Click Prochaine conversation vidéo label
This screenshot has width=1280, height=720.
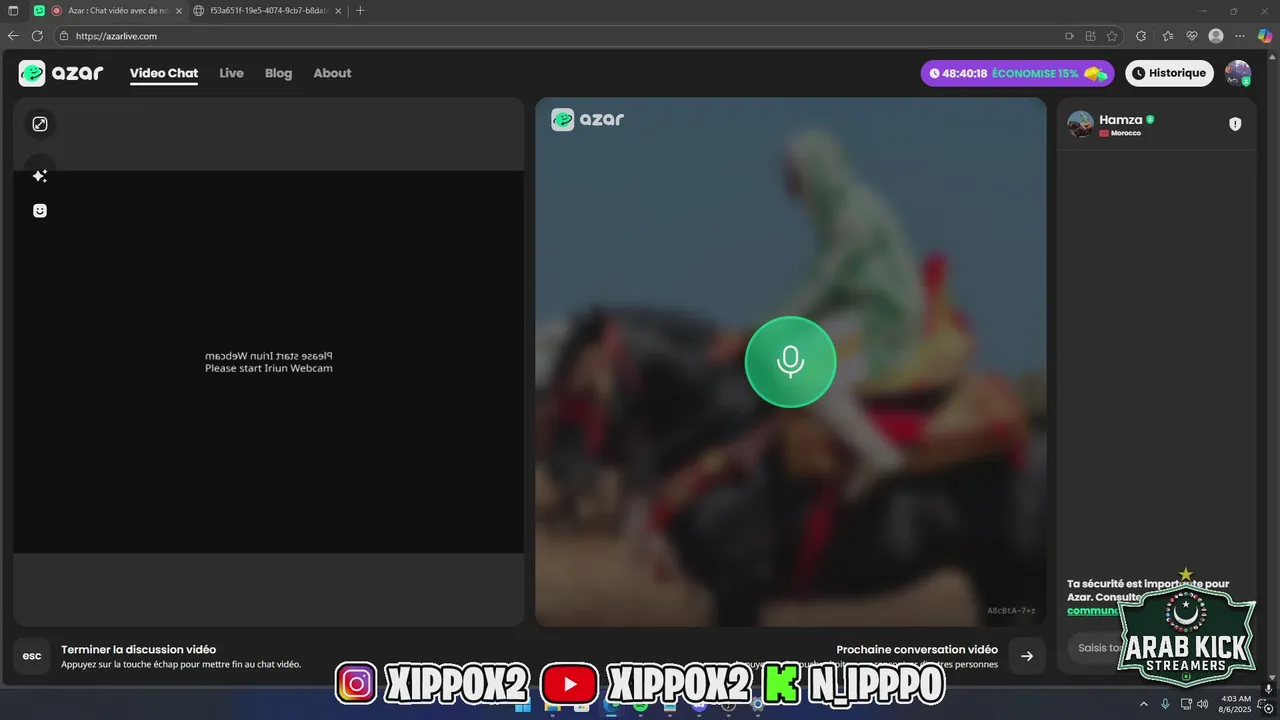coord(917,649)
